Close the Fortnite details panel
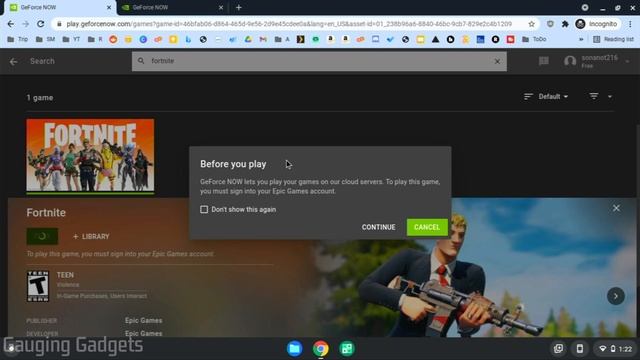Viewport: 640px width, 360px height. [616, 208]
